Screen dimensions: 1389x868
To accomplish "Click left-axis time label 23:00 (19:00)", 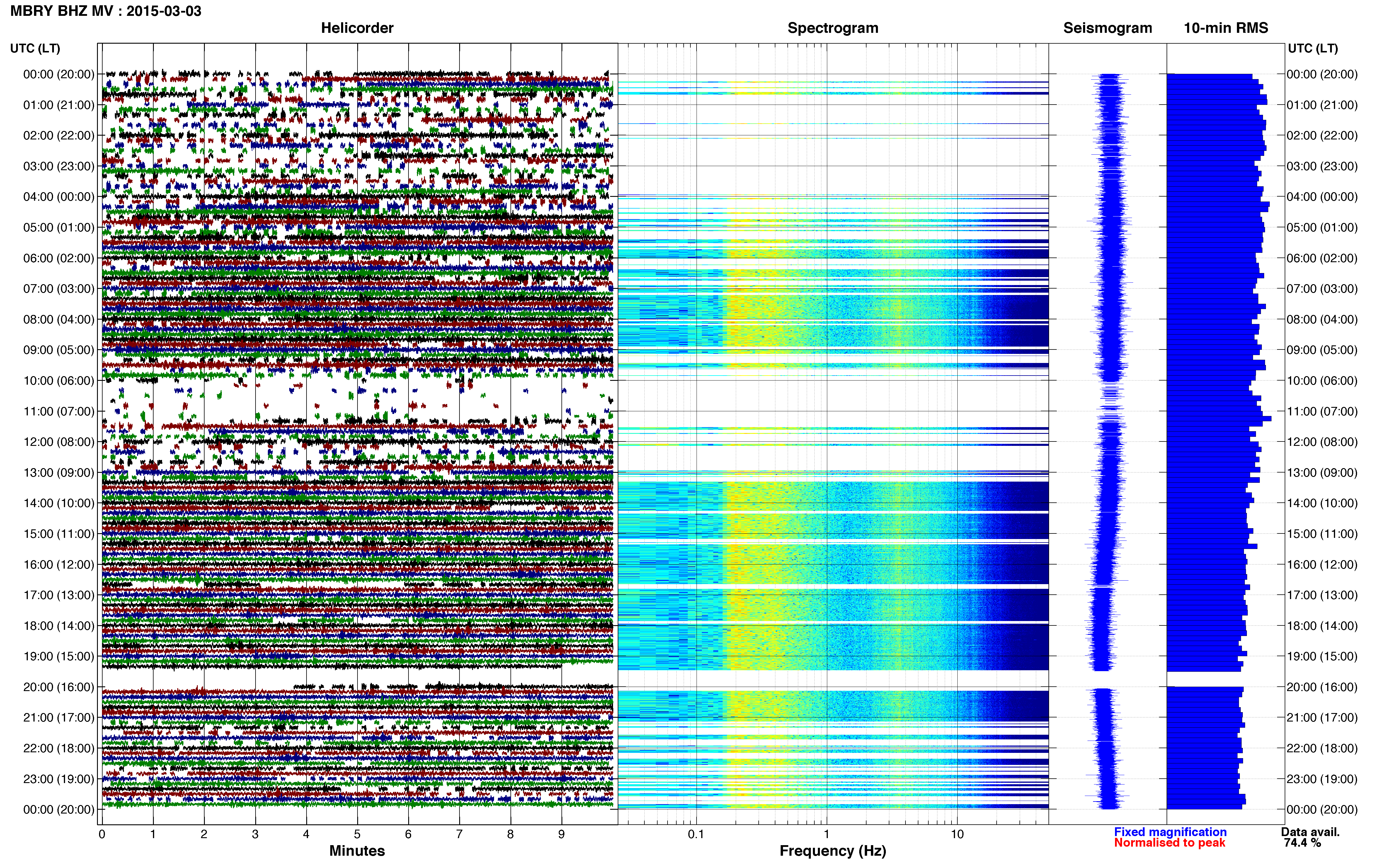I will tap(59, 779).
